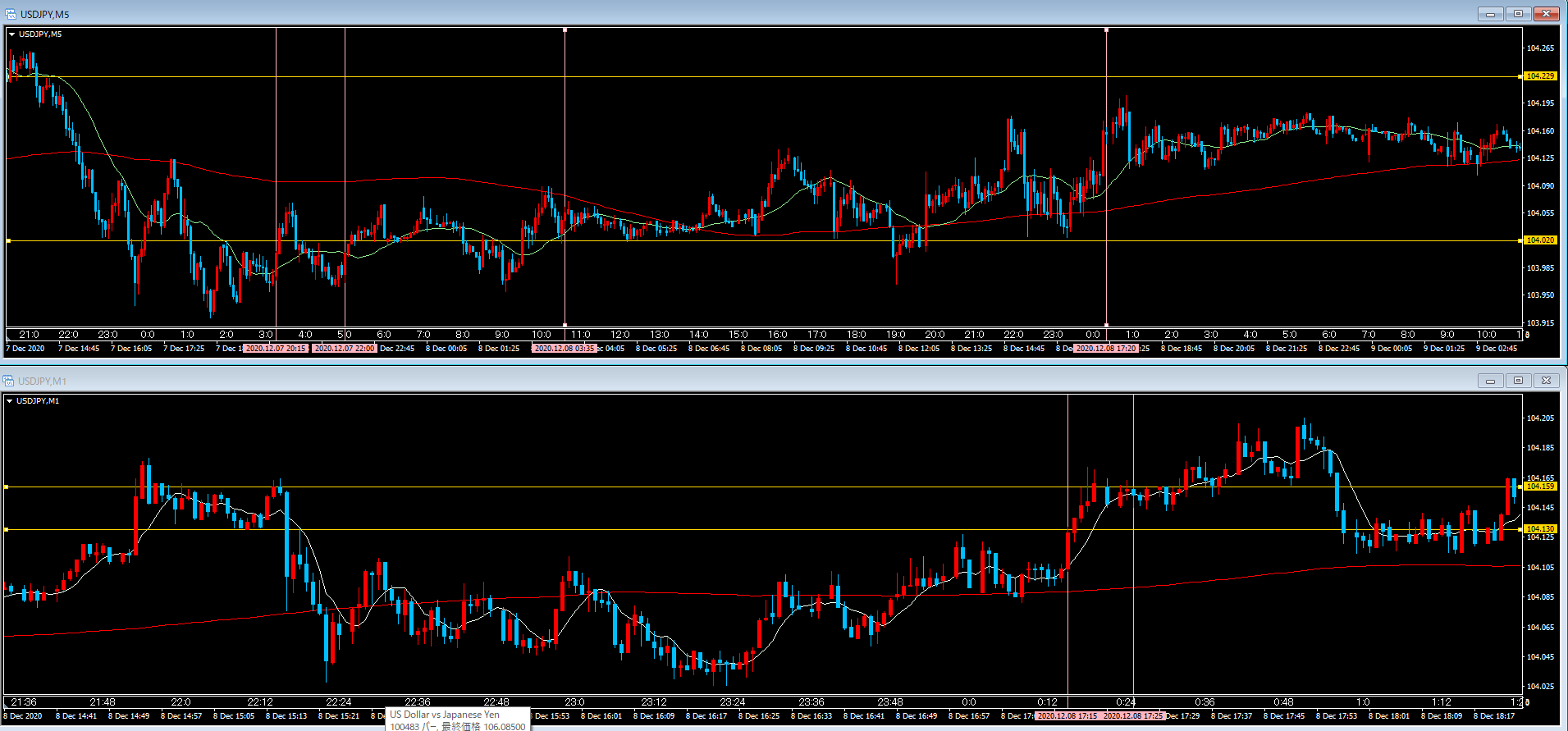Viewport: 1568px width, 731px height.
Task: Expand the USDJPY,M1 chart dropdown triangle
Action: [10, 401]
